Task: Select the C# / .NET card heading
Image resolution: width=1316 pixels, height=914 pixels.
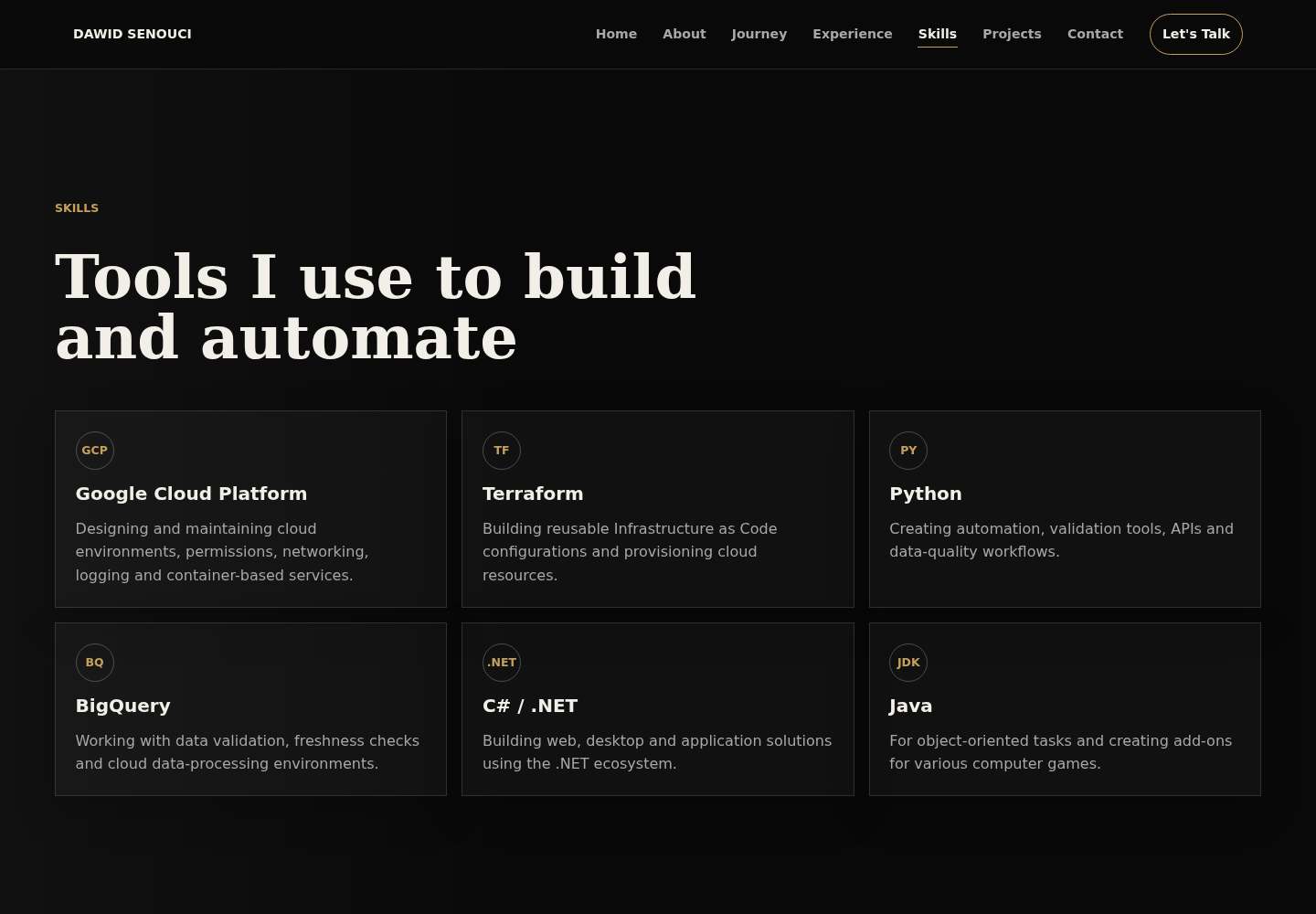Action: 530,706
